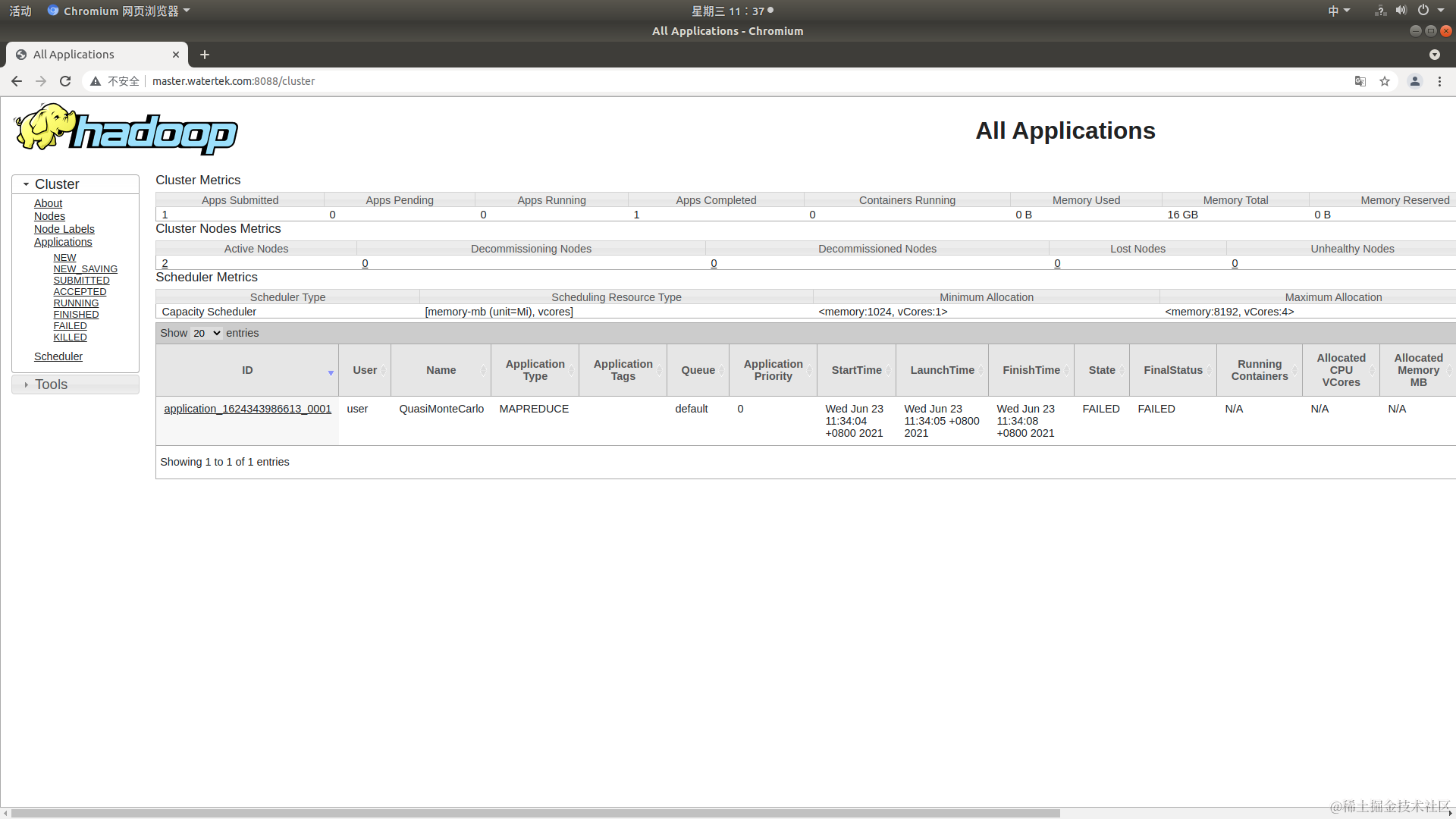The width and height of the screenshot is (1456, 819).
Task: Filter applications by KILLED state
Action: [70, 337]
